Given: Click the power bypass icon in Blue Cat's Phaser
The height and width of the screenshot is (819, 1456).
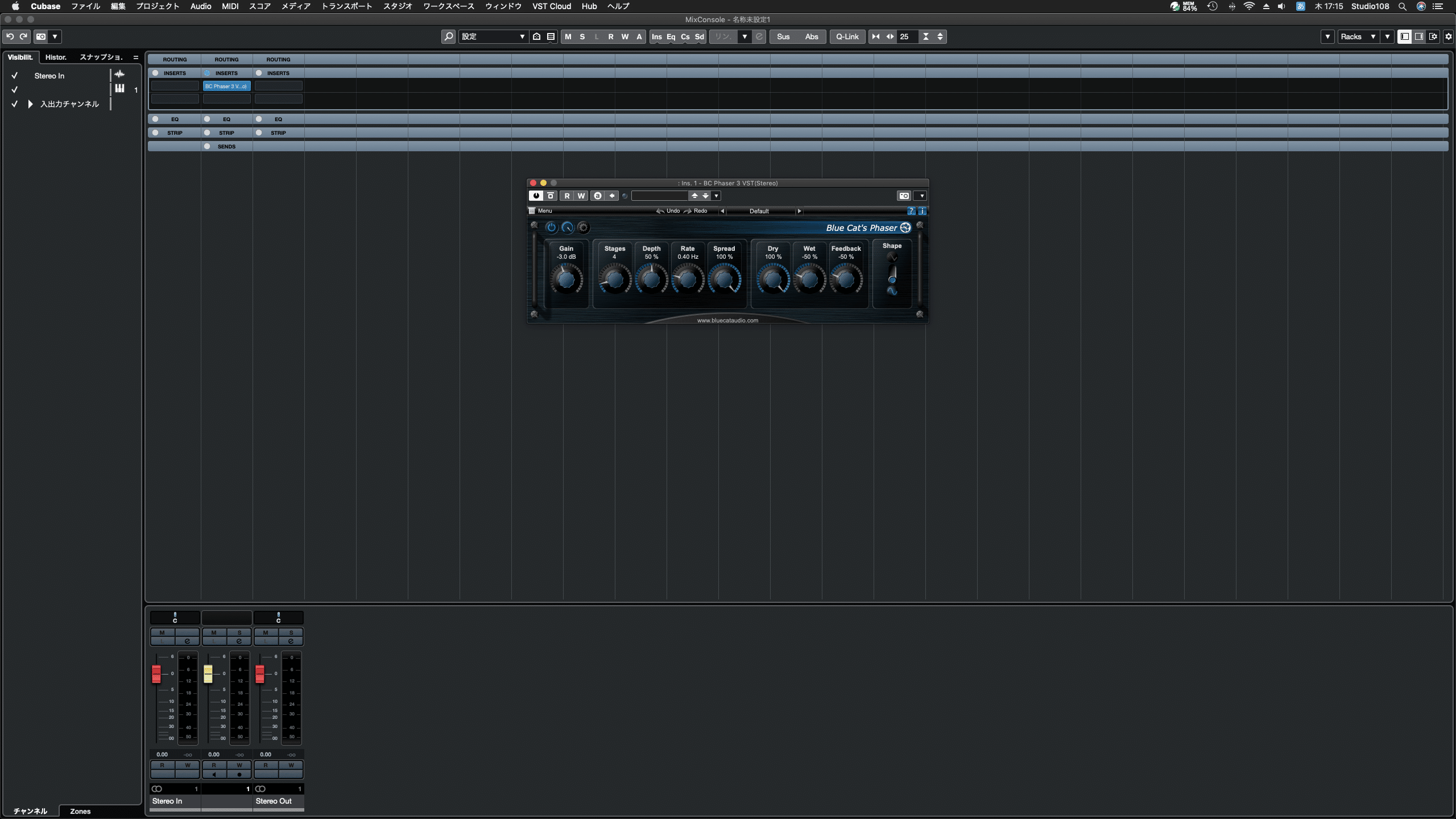Looking at the screenshot, I should coord(552,227).
